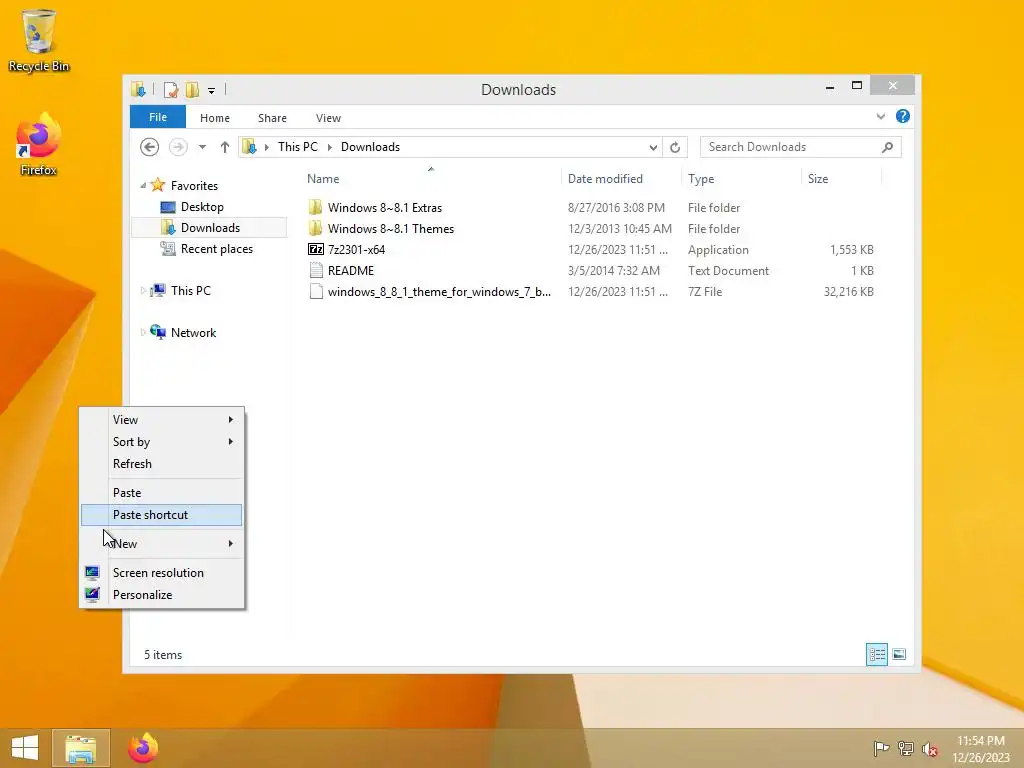This screenshot has height=768, width=1024.
Task: Open Screen resolution from context menu
Action: [x=161, y=573]
